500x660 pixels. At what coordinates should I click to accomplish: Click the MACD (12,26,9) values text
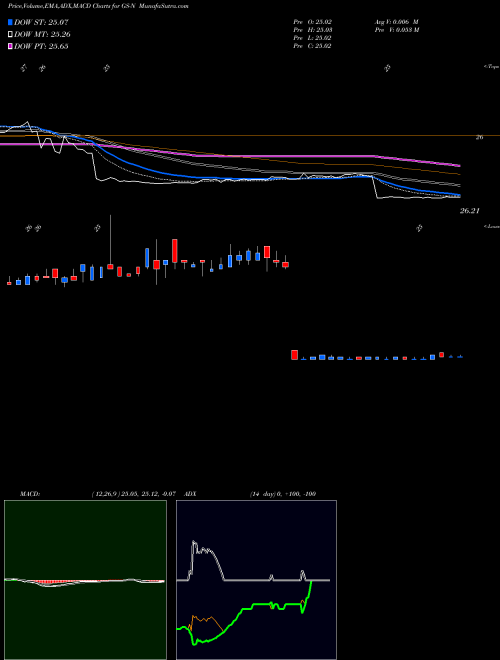[x=133, y=494]
